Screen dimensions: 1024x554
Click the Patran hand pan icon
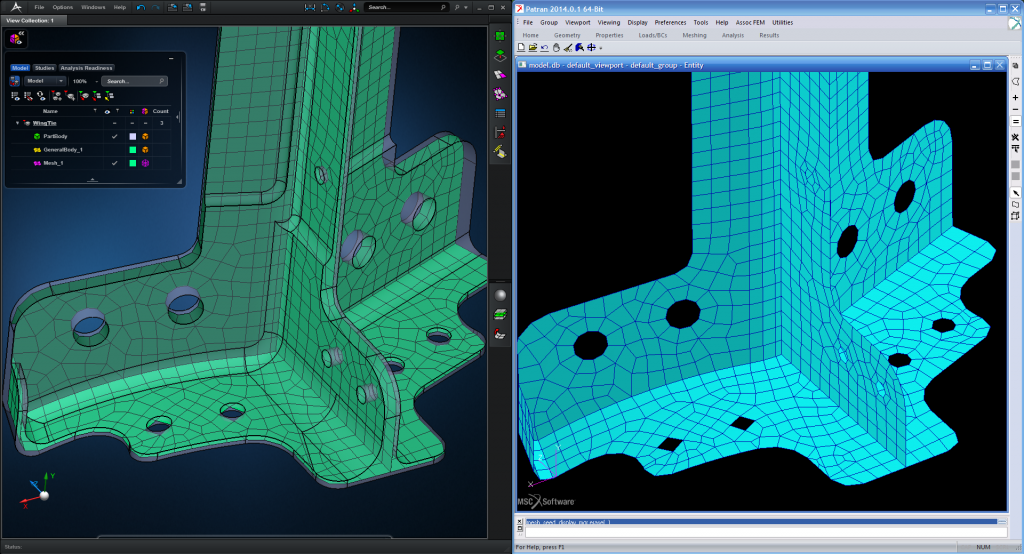[x=556, y=48]
